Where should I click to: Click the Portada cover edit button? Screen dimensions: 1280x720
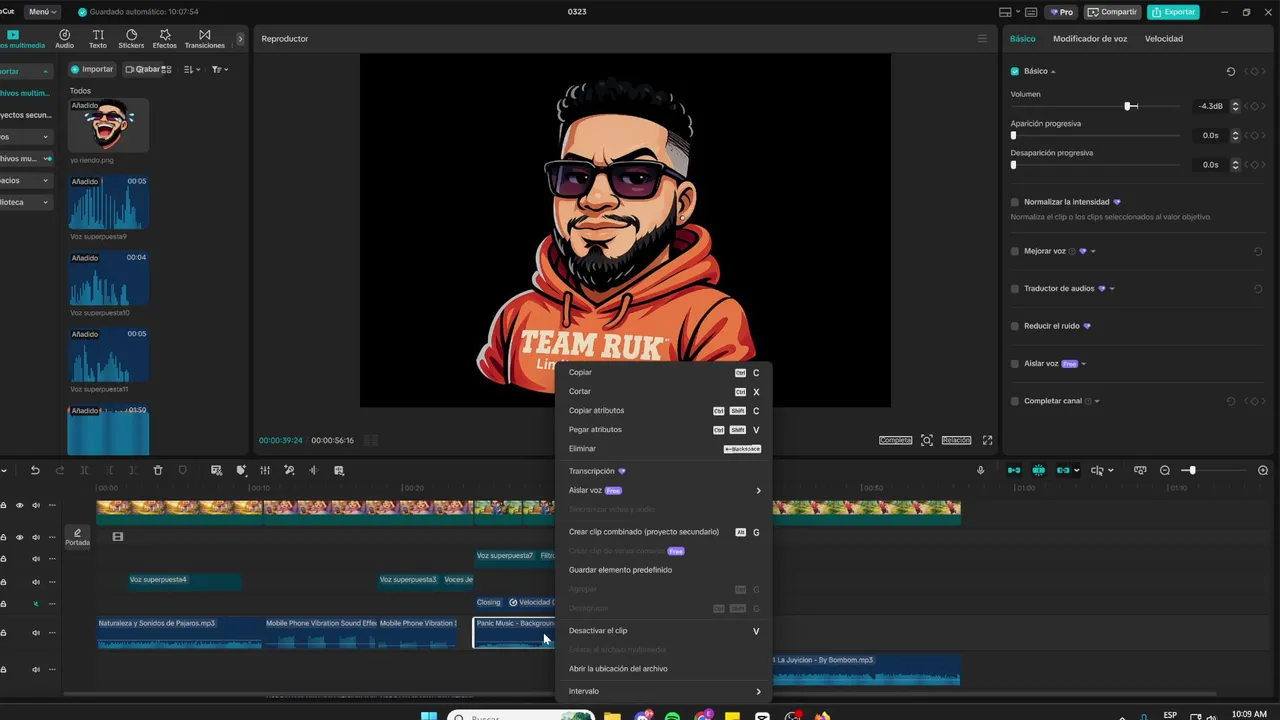click(x=77, y=537)
